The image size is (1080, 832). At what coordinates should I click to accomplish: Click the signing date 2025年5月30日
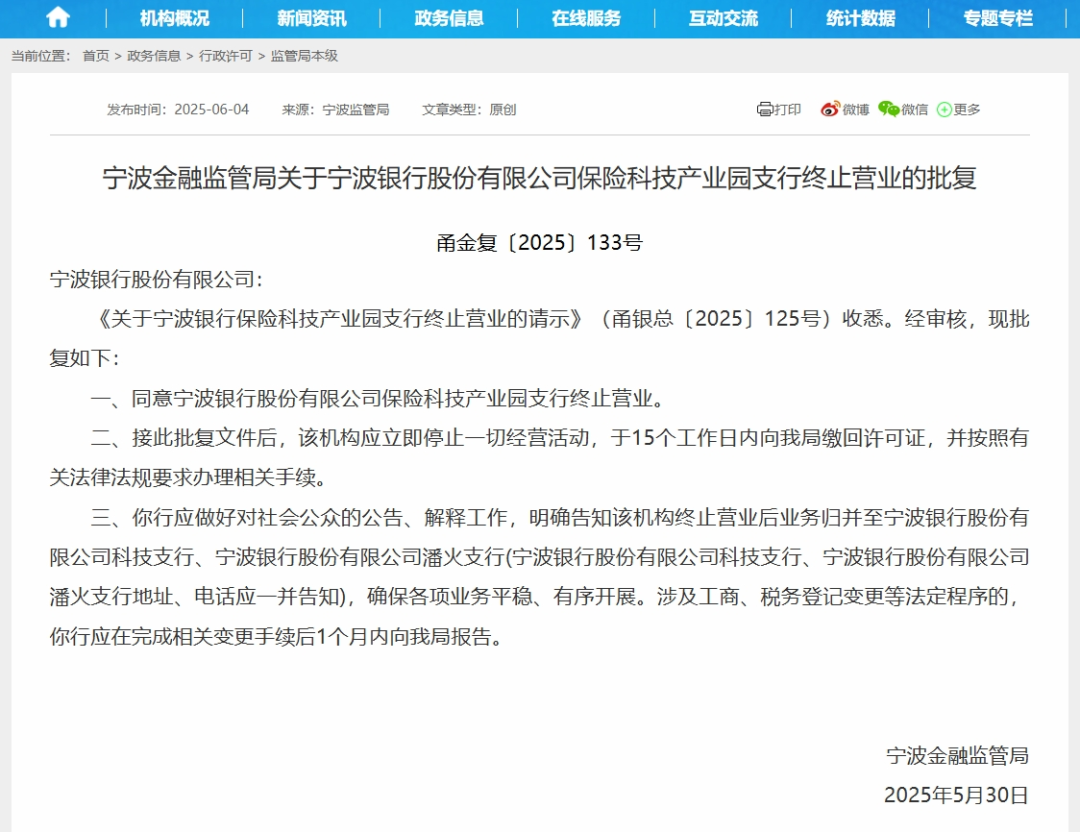coord(956,795)
